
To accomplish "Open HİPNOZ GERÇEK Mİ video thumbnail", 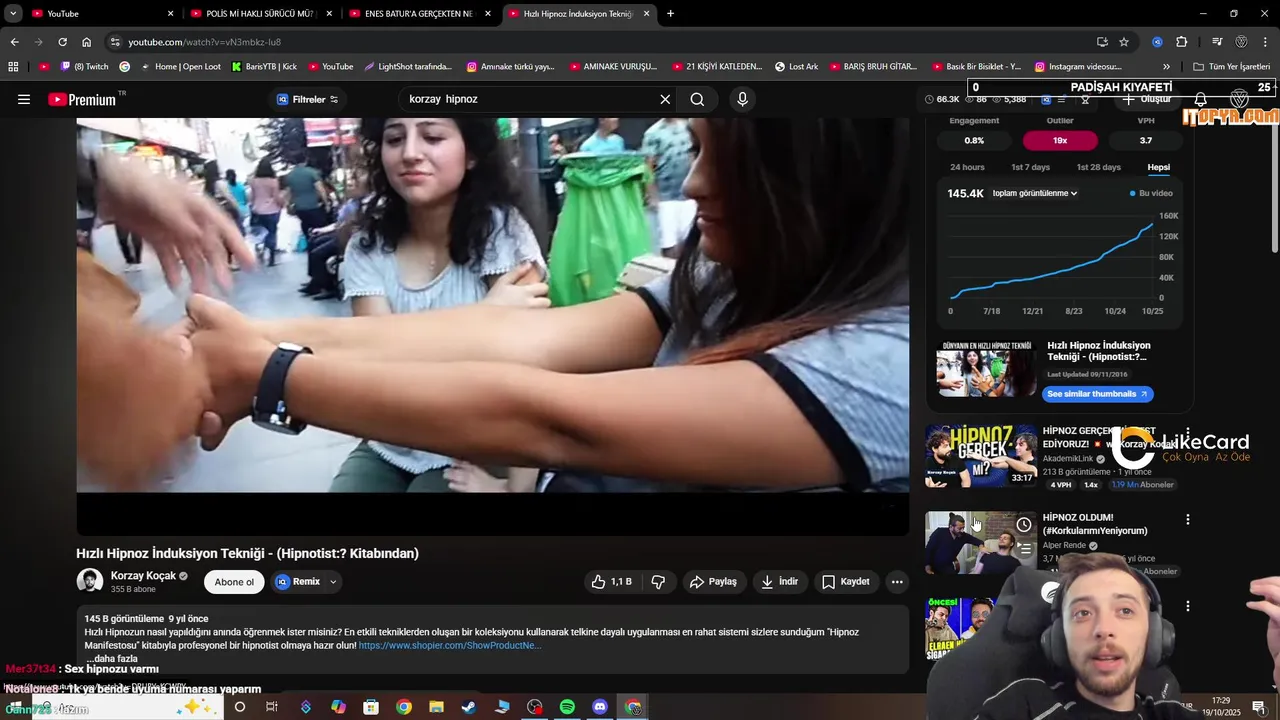I will (981, 456).
